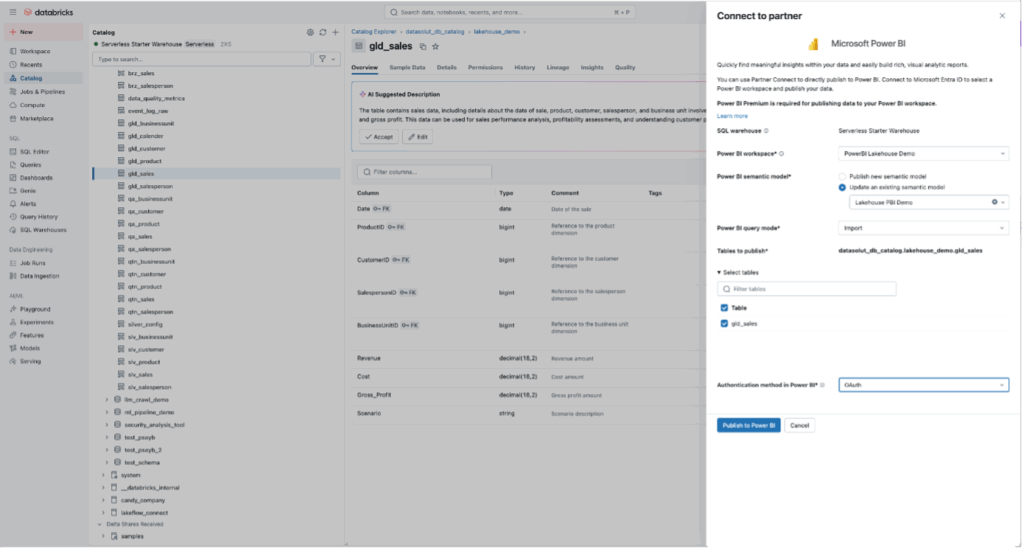Open the Power BI workspace dropdown

(x=922, y=154)
